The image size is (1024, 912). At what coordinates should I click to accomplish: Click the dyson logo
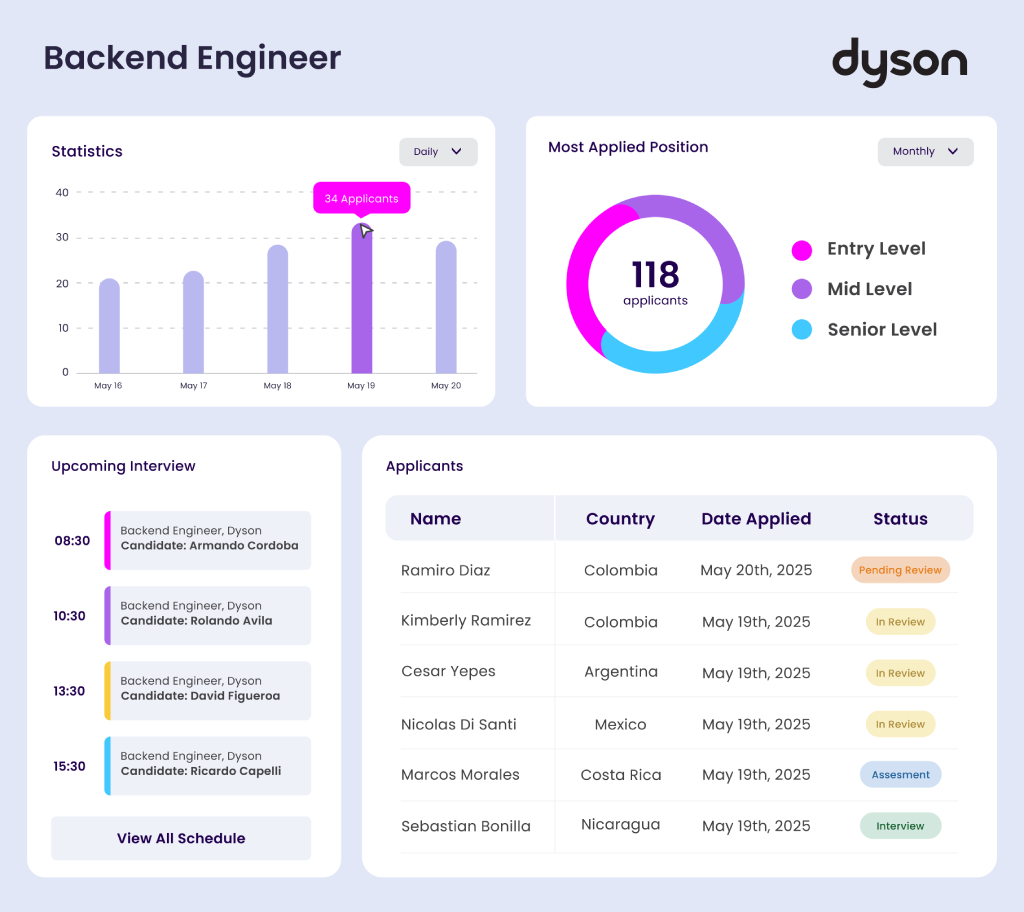[x=899, y=61]
